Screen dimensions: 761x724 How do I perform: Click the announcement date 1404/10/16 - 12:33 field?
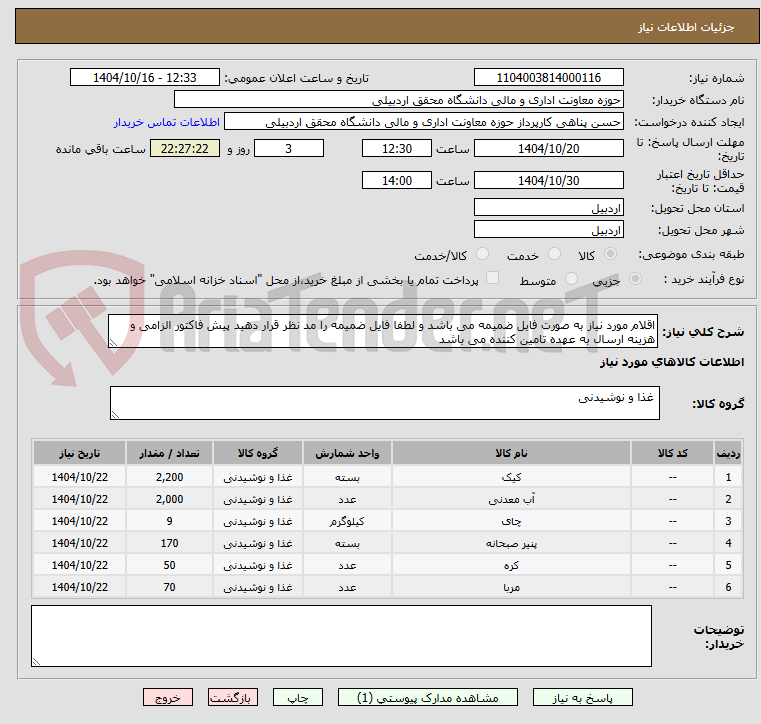tap(145, 78)
